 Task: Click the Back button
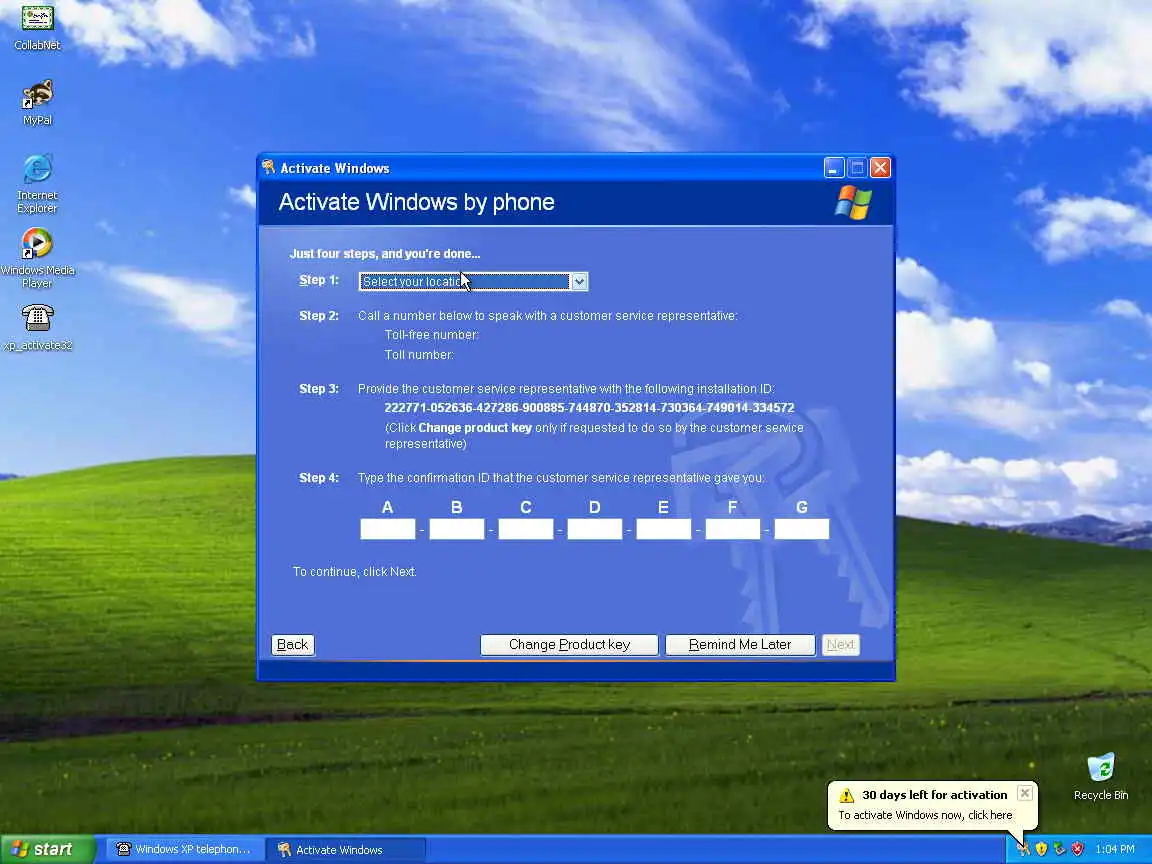click(292, 645)
